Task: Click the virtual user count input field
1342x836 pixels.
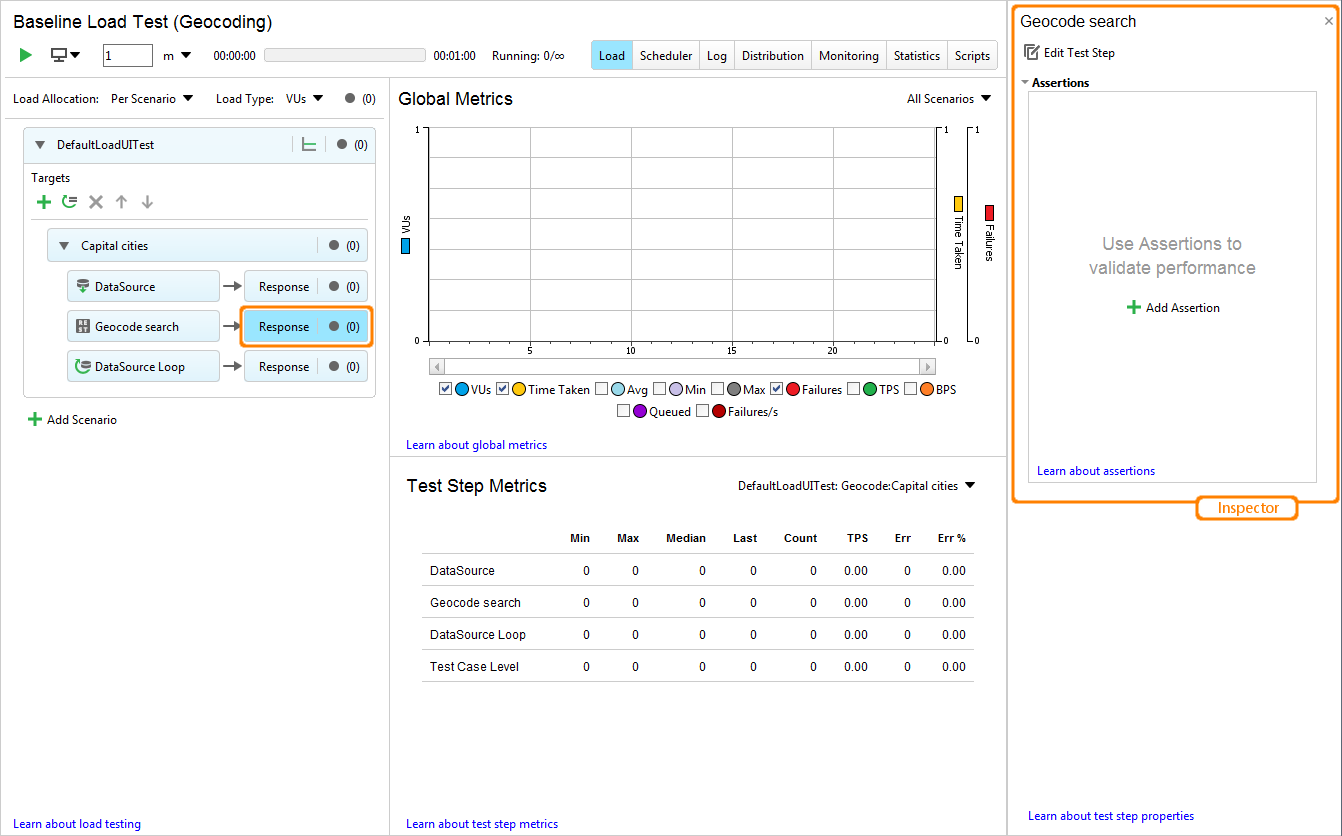Action: 127,55
